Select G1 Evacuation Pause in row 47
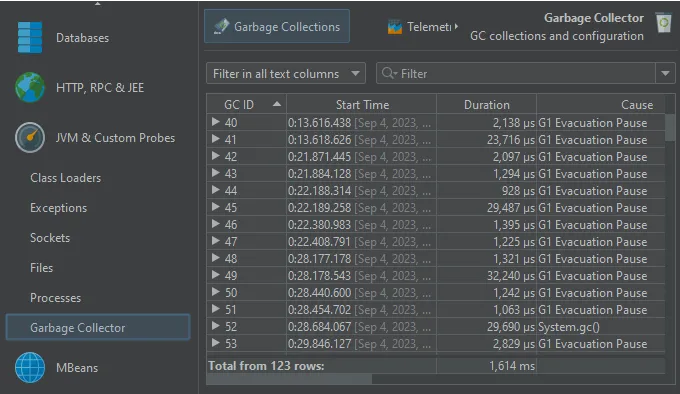The image size is (680, 394). pos(592,242)
